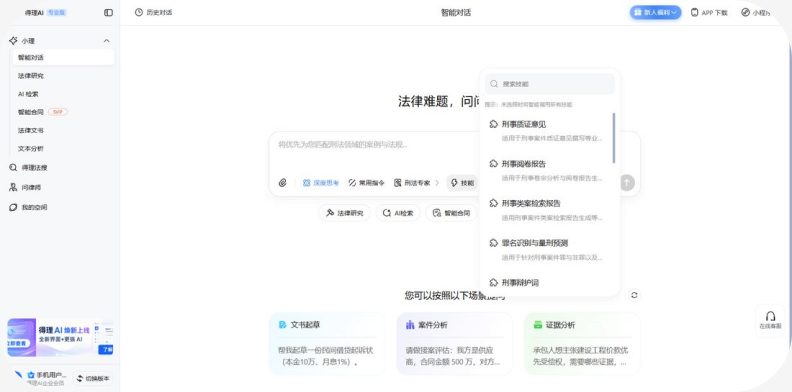Open 在线客服 online support
The height and width of the screenshot is (392, 792).
tap(770, 320)
